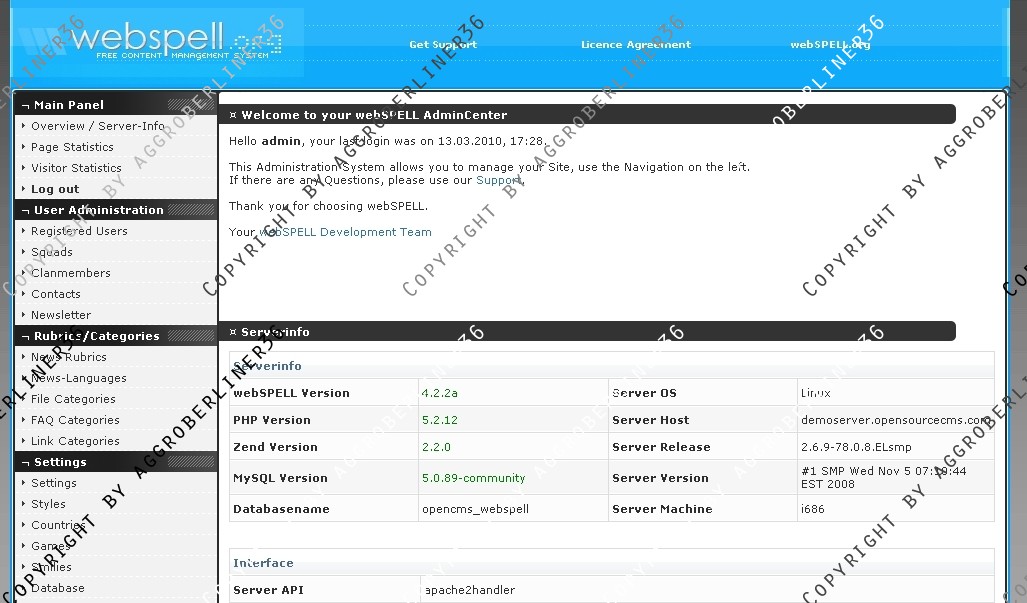Open Styles settings
This screenshot has height=603, width=1027.
pos(48,503)
